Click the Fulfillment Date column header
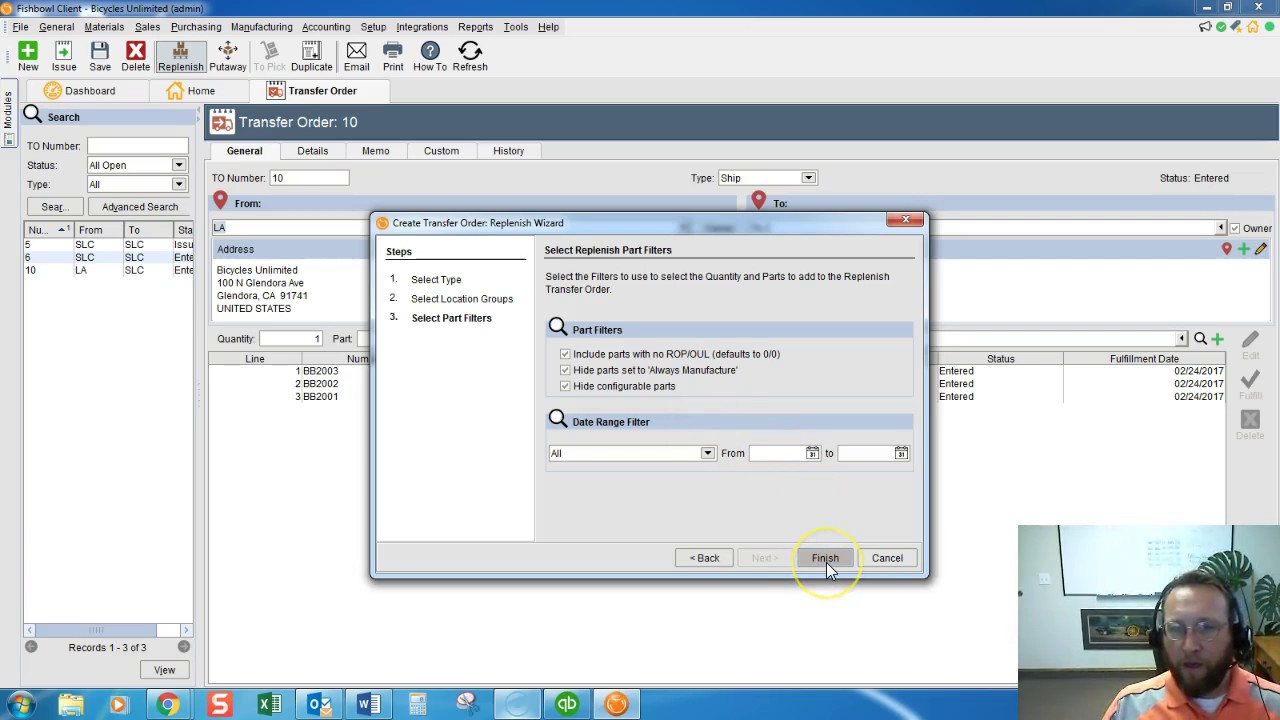 (1144, 359)
